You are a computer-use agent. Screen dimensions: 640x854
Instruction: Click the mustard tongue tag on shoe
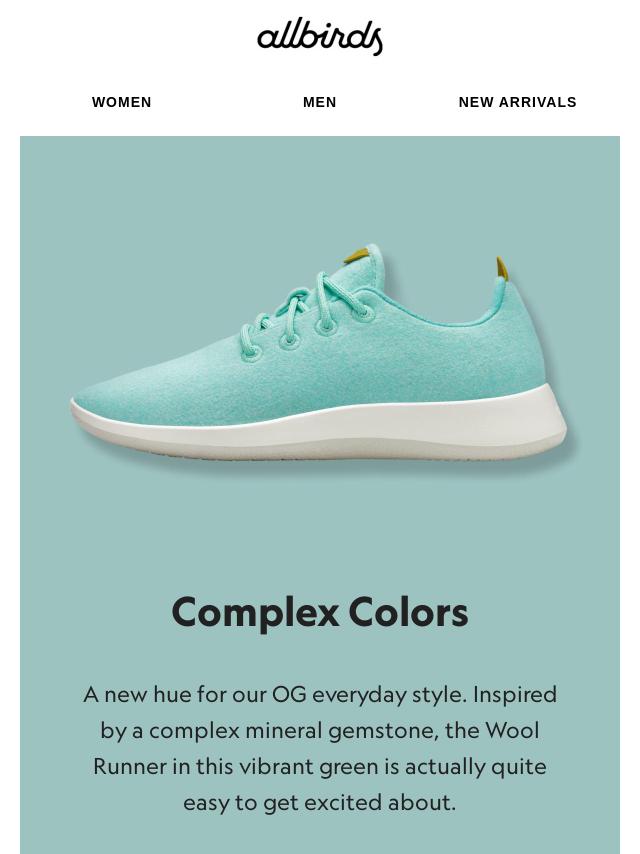[357, 254]
